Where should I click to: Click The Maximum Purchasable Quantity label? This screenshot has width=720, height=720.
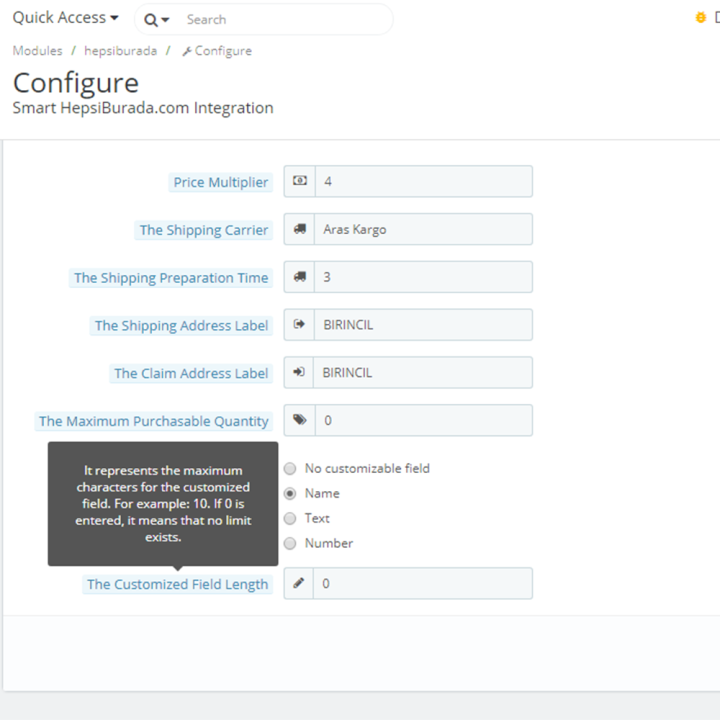[x=154, y=421]
